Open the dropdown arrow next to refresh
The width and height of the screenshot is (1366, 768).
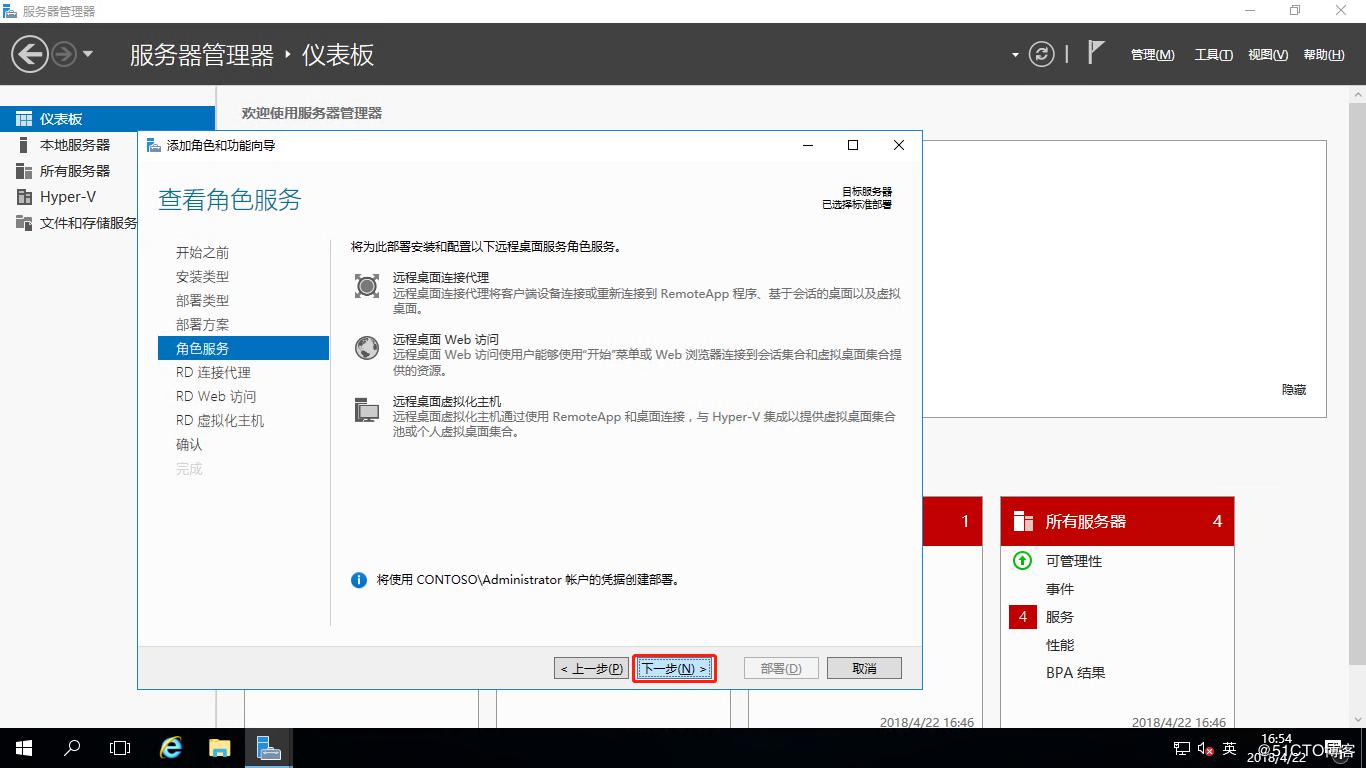point(1015,55)
